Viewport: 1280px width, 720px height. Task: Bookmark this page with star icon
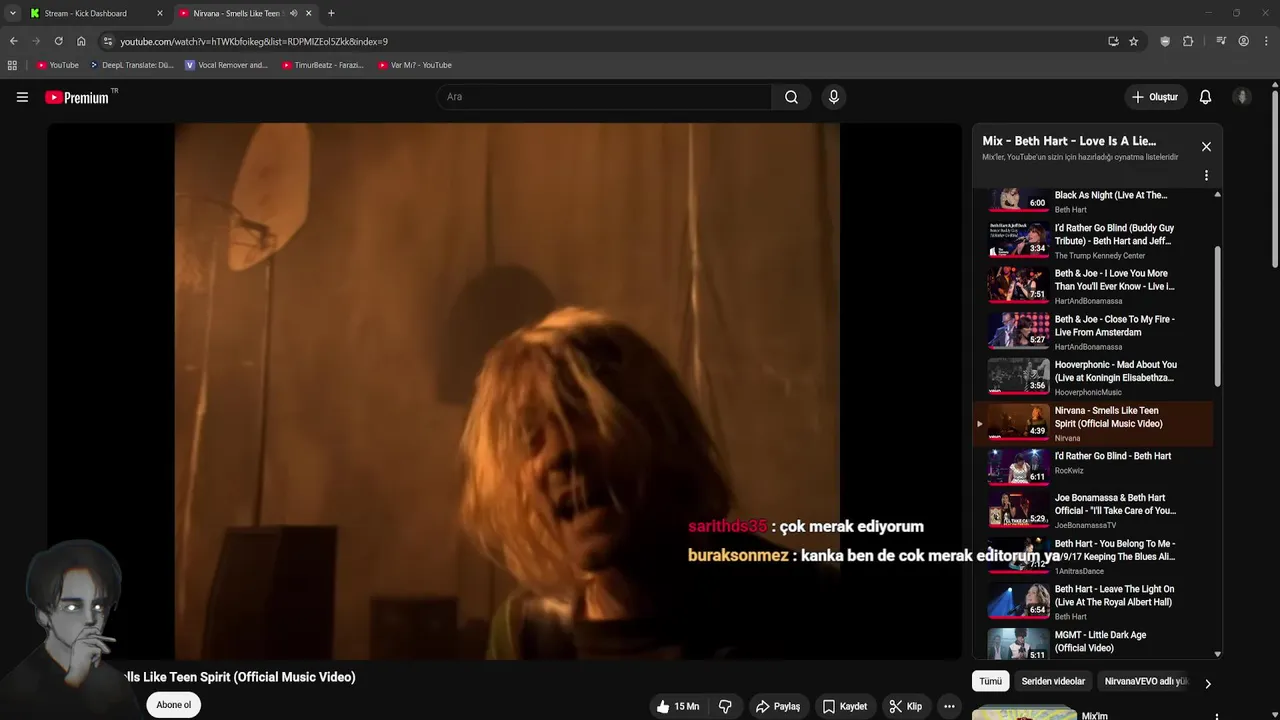1134,41
